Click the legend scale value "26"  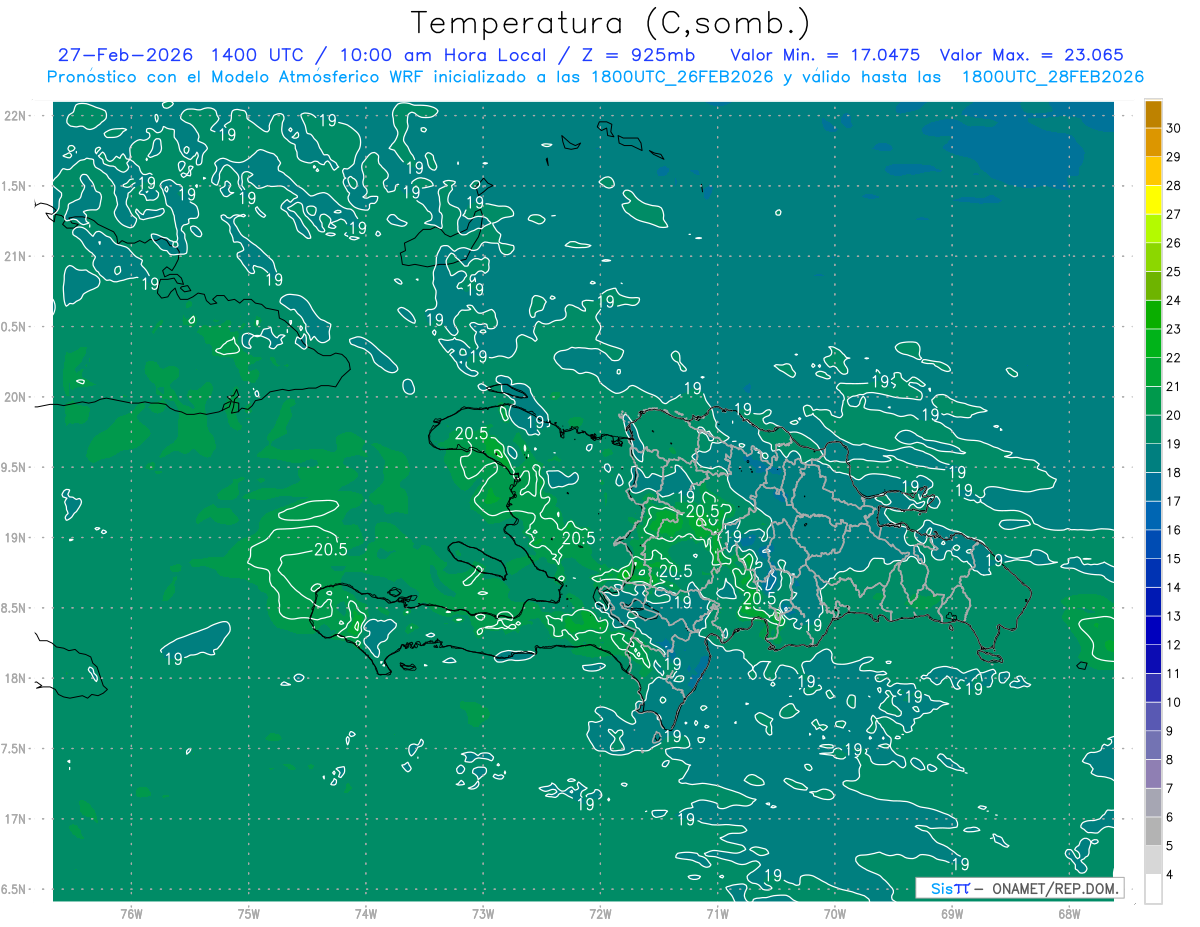(x=1175, y=243)
